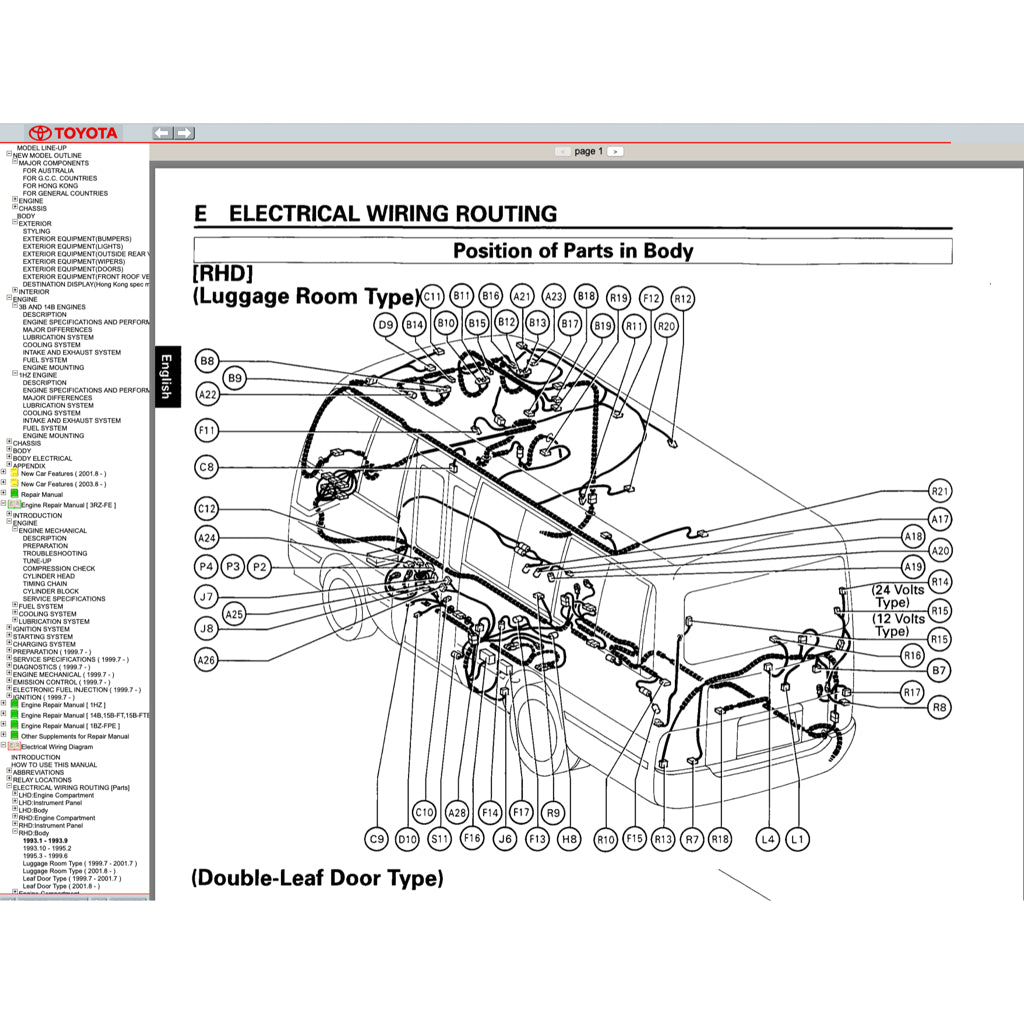Select Leaf Door Type ( 2001.8 - )
The width and height of the screenshot is (1024, 1024).
pyautogui.click(x=62, y=885)
